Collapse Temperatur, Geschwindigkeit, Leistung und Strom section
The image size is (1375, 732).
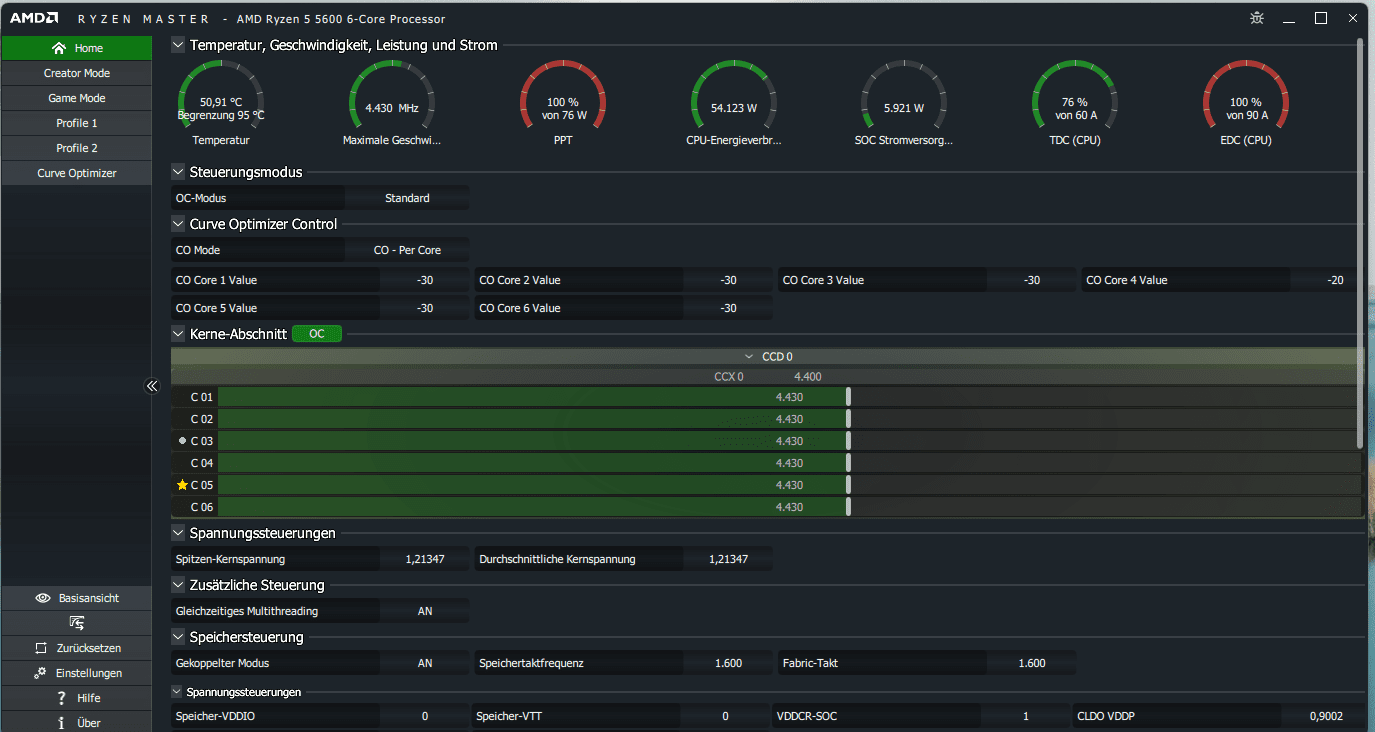tap(178, 45)
